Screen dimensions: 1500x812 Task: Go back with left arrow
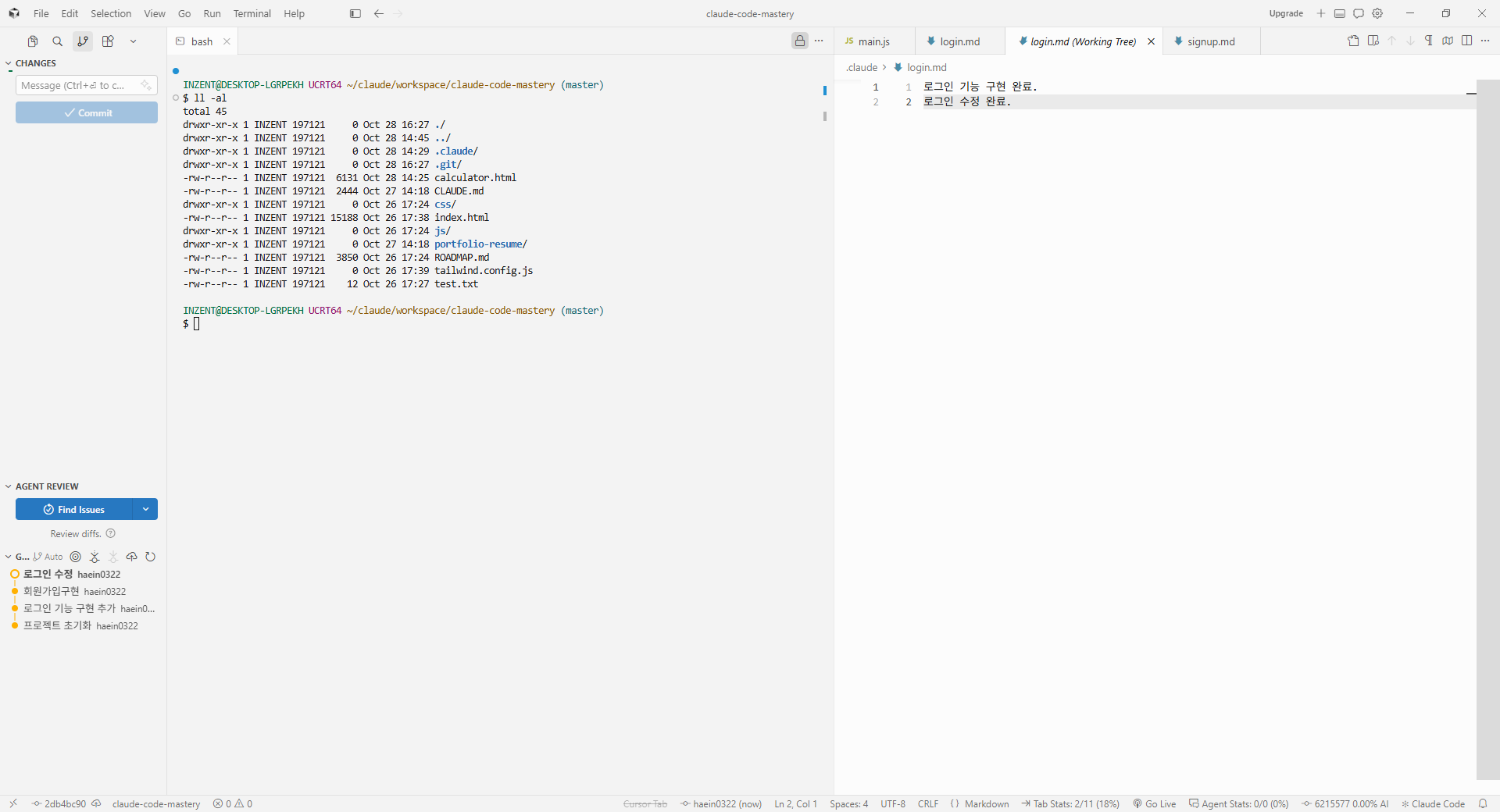379,13
